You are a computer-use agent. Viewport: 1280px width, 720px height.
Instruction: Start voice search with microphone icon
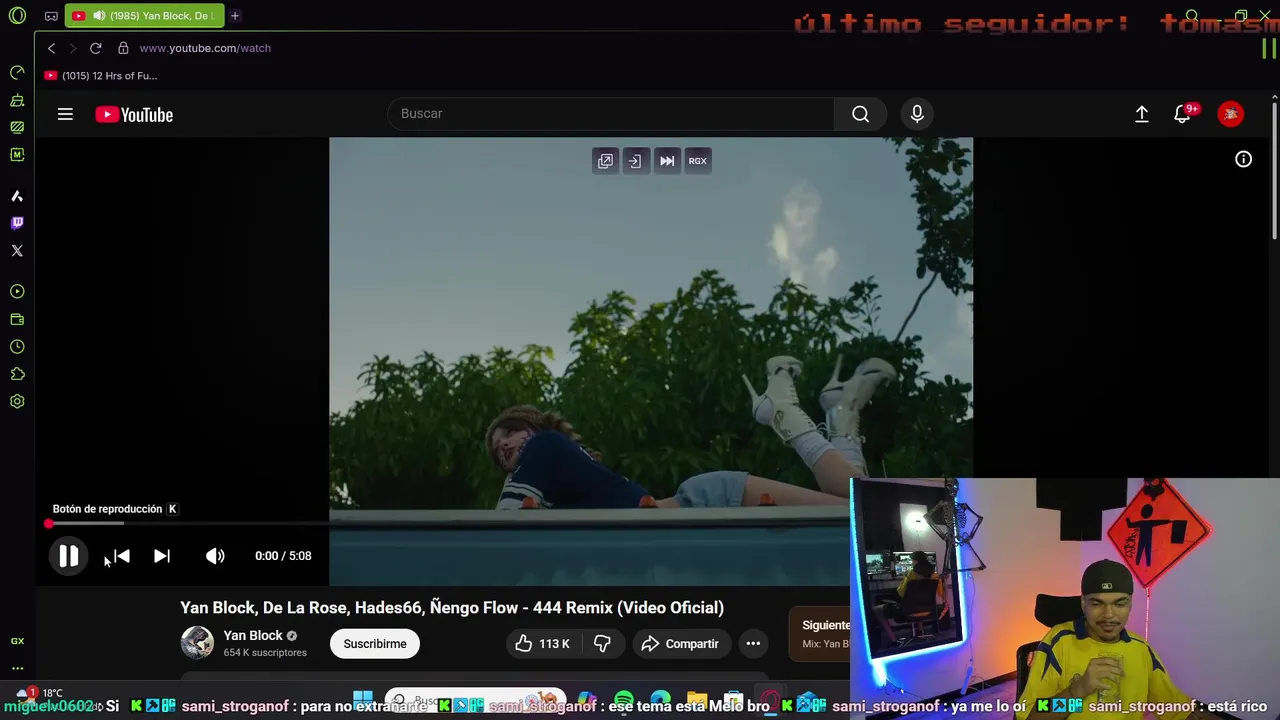(x=917, y=114)
